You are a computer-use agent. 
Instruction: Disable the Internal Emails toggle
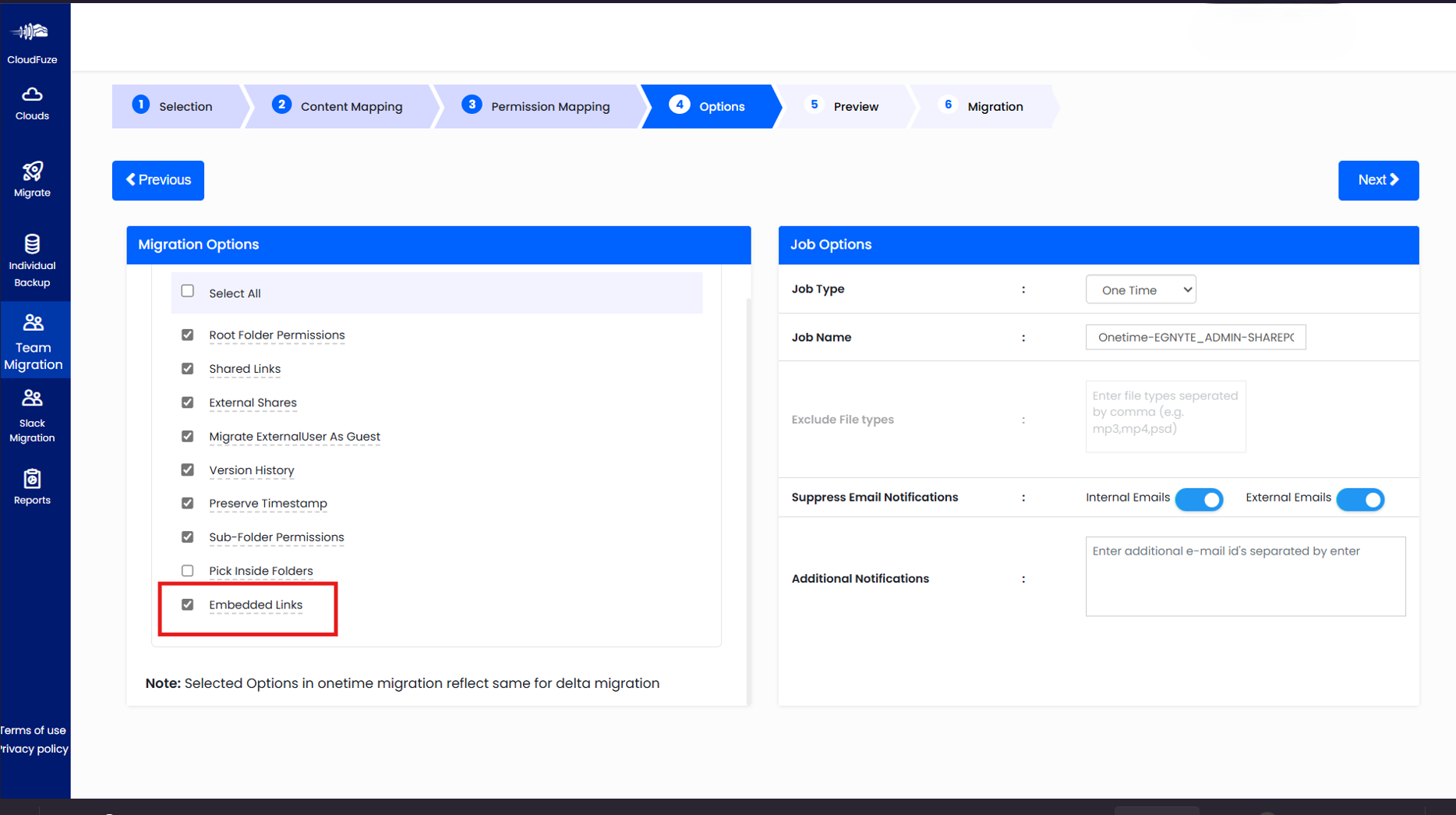pos(1199,499)
